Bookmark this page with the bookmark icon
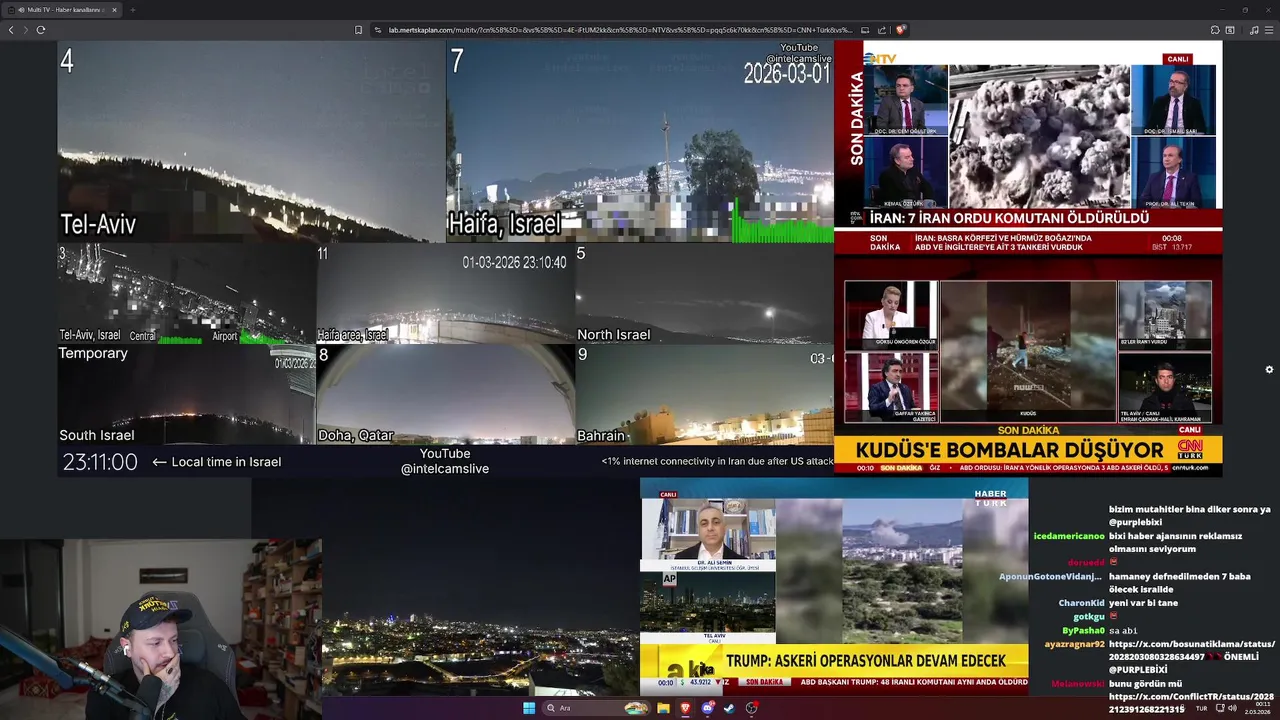This screenshot has width=1280, height=720. click(358, 30)
